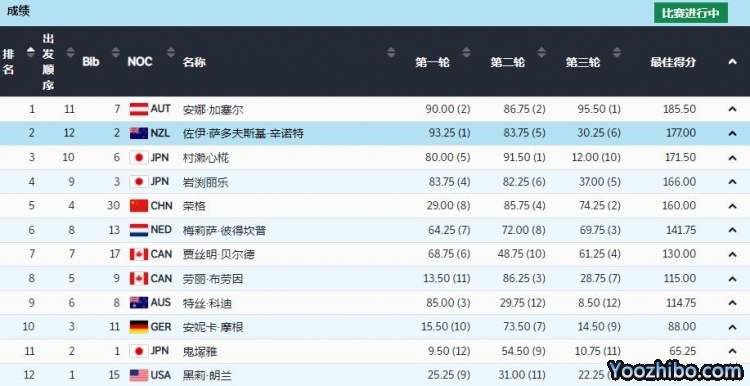The image size is (750, 386).
Task: Toggle chevron for 安妮卡·摩根 row
Action: pos(732,327)
